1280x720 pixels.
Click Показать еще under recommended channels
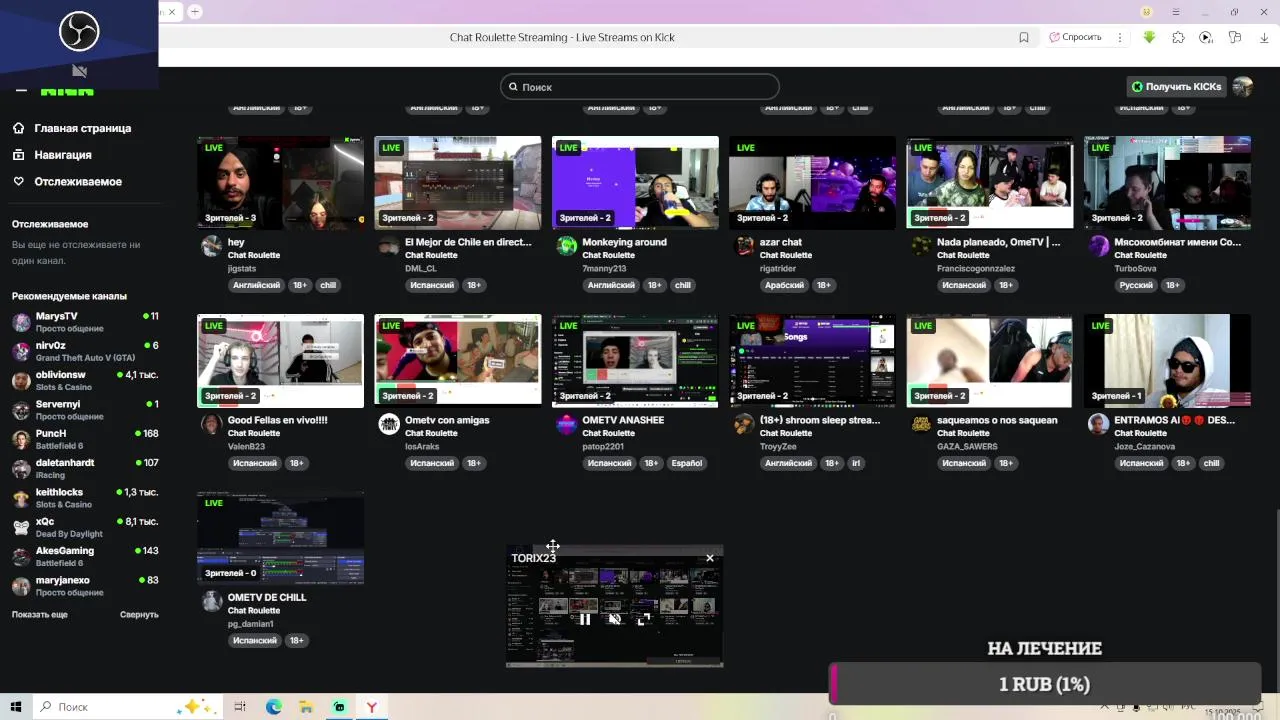[40, 615]
